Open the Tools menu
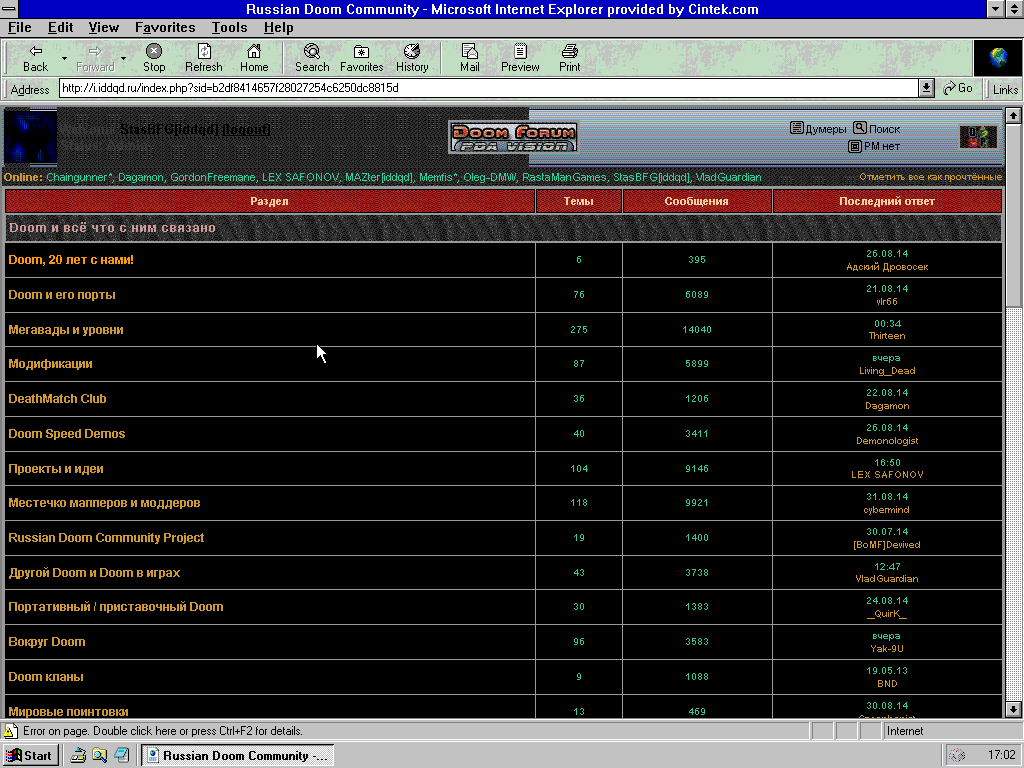The width and height of the screenshot is (1024, 768). (x=229, y=27)
